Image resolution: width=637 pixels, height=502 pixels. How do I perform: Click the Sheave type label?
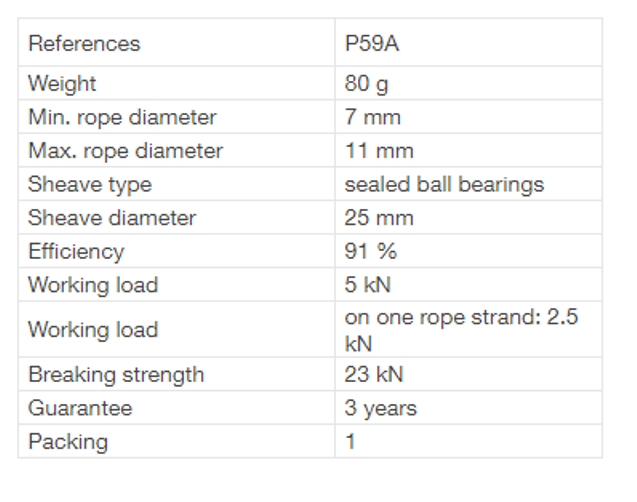(x=90, y=184)
